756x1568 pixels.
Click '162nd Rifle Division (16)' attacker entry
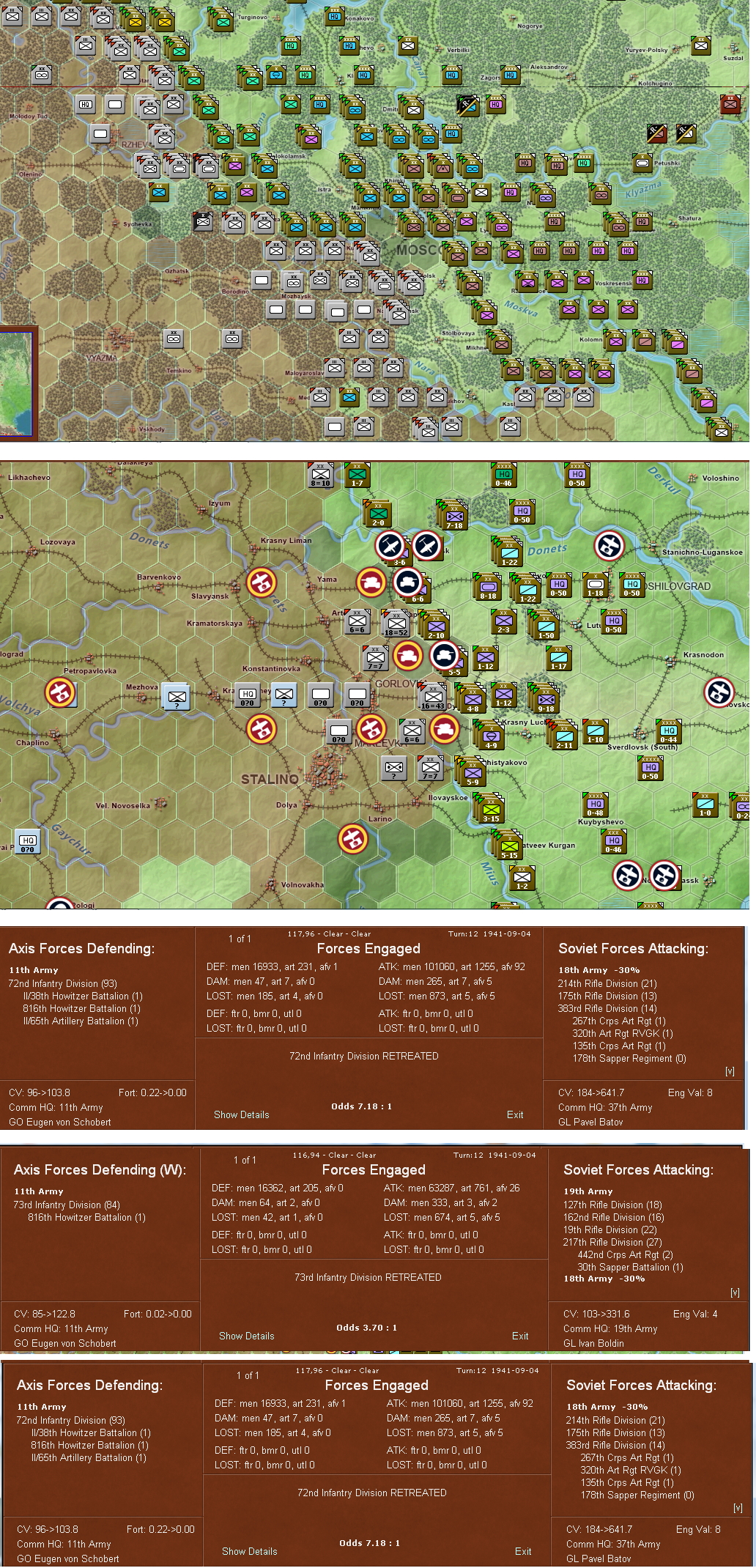tap(613, 1217)
